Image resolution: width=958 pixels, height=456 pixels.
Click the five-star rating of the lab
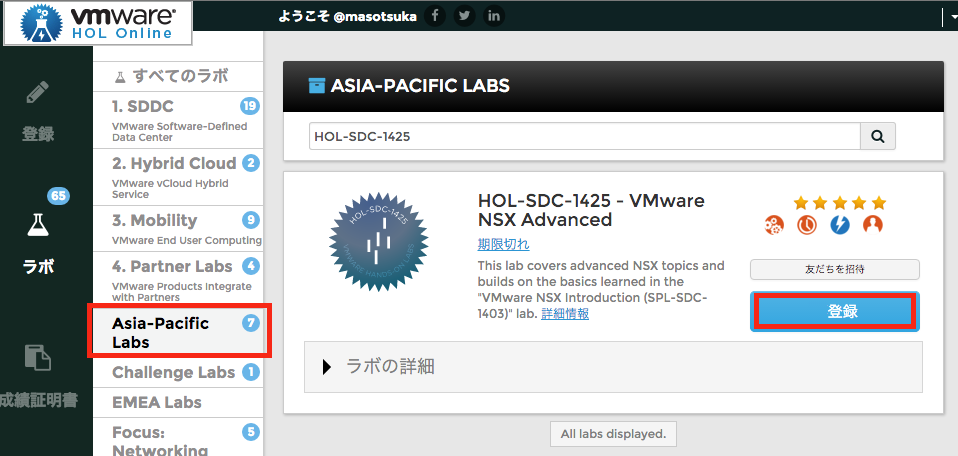839,203
